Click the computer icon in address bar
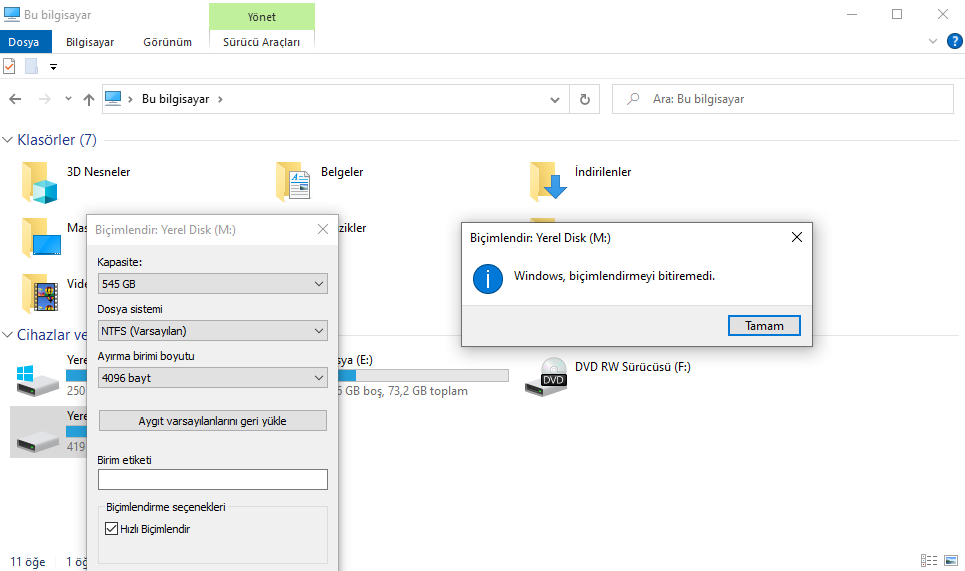Viewport: 965px width, 571px height. pos(113,98)
